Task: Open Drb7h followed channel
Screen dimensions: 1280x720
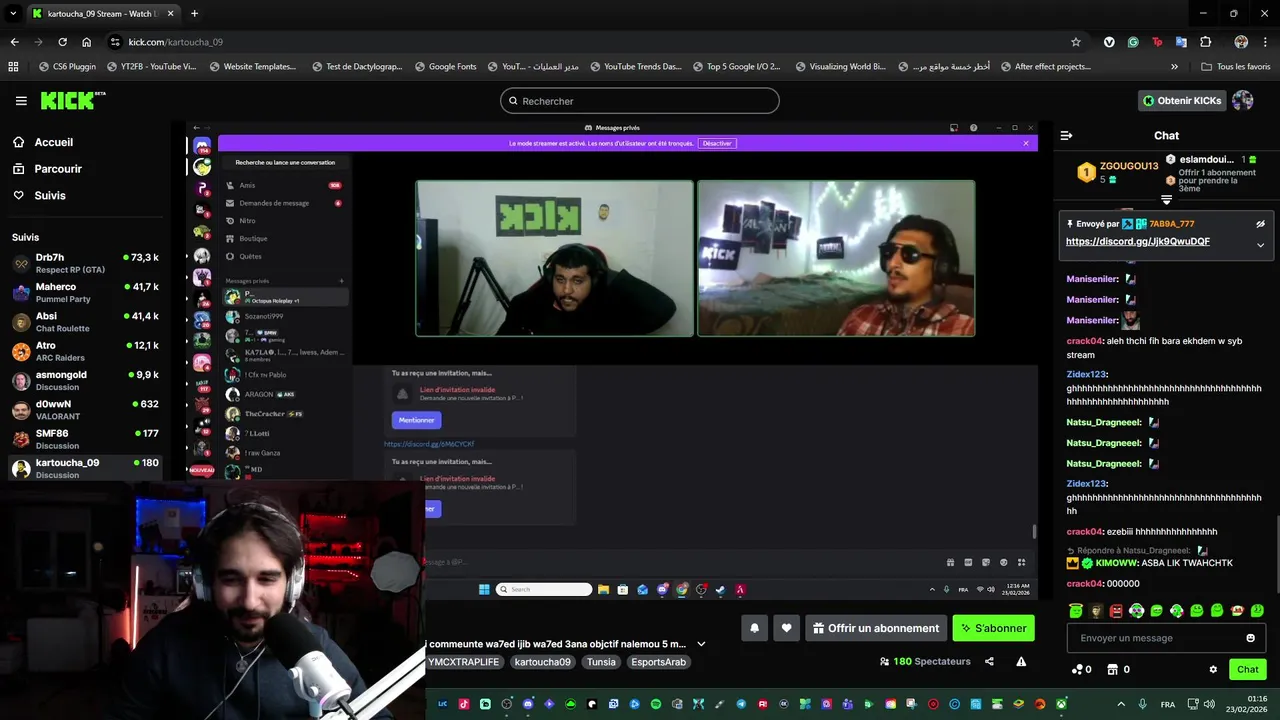Action: pyautogui.click(x=85, y=264)
